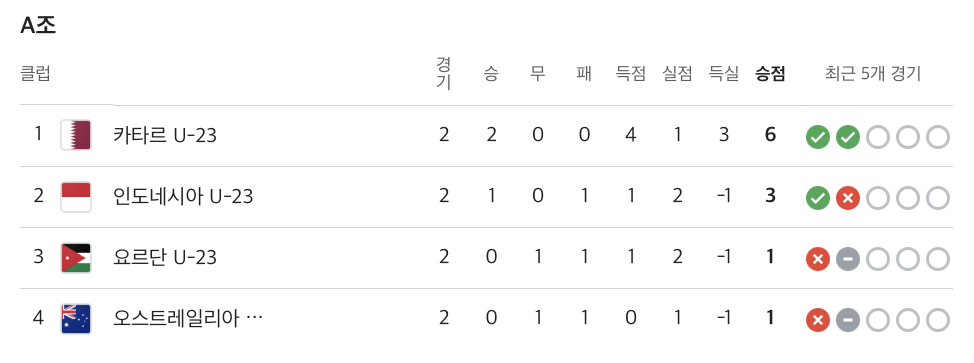The height and width of the screenshot is (363, 974).
Task: Open the 요르단 U-23 team link
Action: tap(165, 257)
